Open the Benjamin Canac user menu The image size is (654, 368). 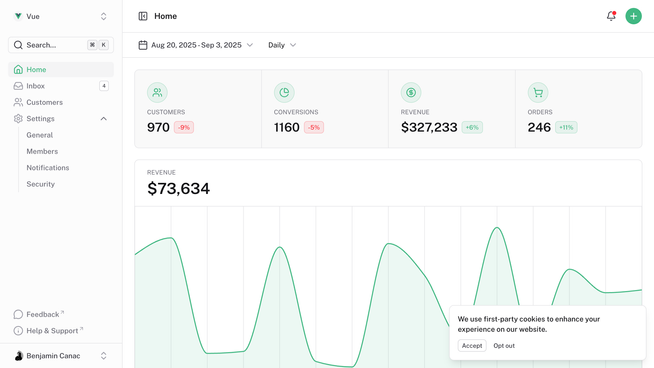pos(61,355)
